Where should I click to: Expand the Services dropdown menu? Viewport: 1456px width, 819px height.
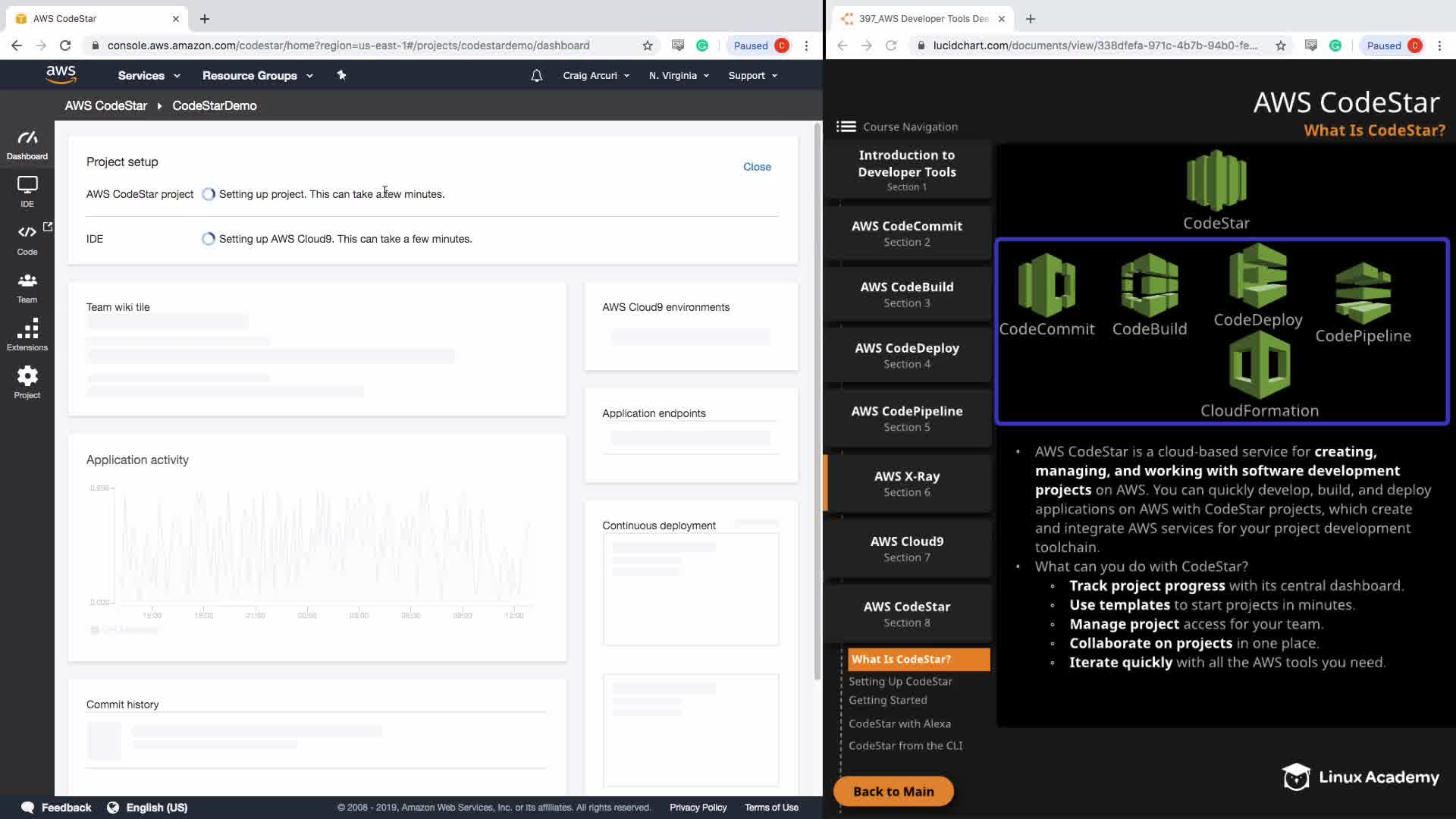point(149,75)
